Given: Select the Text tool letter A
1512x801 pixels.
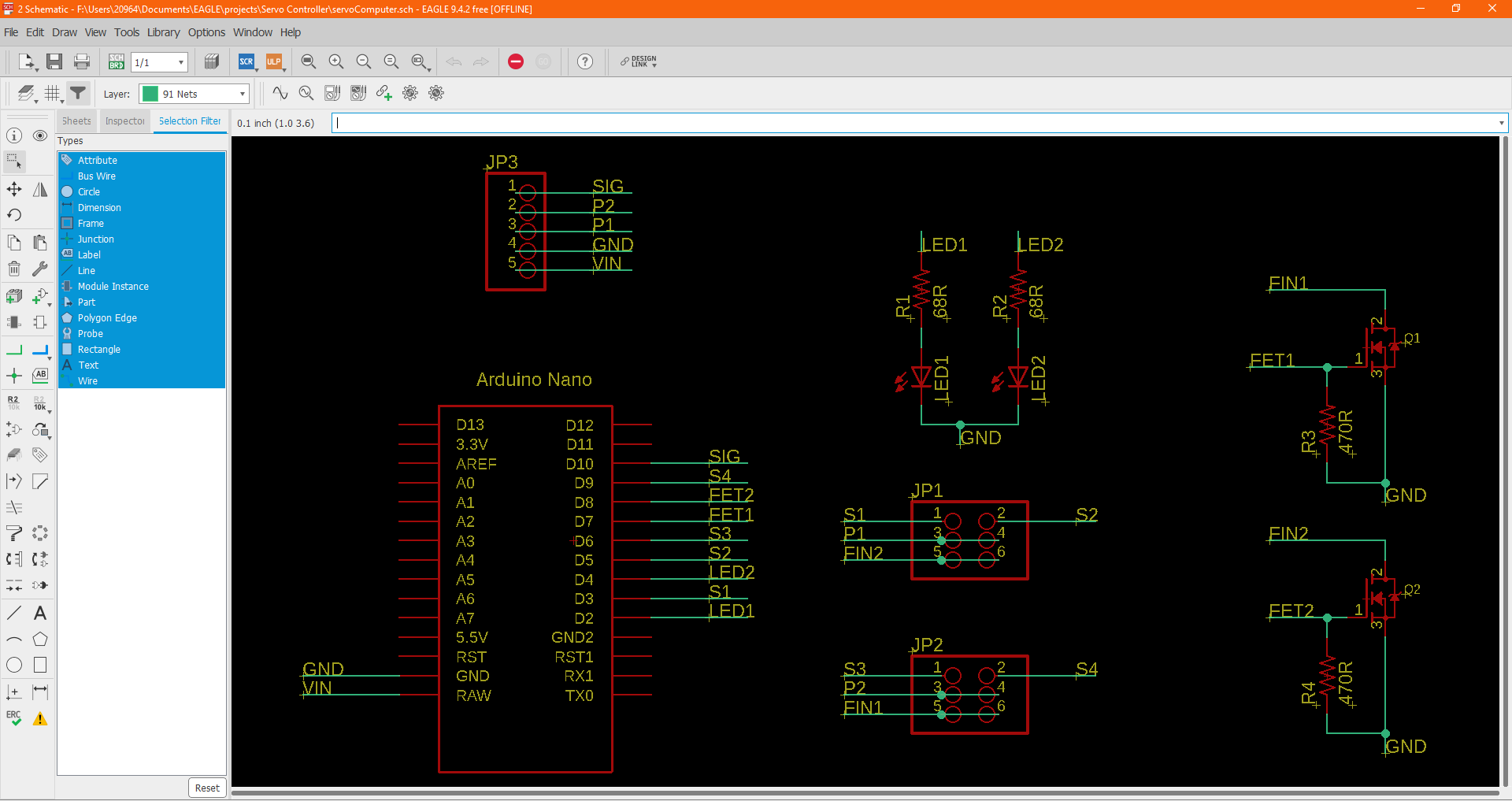Looking at the screenshot, I should pos(40,613).
